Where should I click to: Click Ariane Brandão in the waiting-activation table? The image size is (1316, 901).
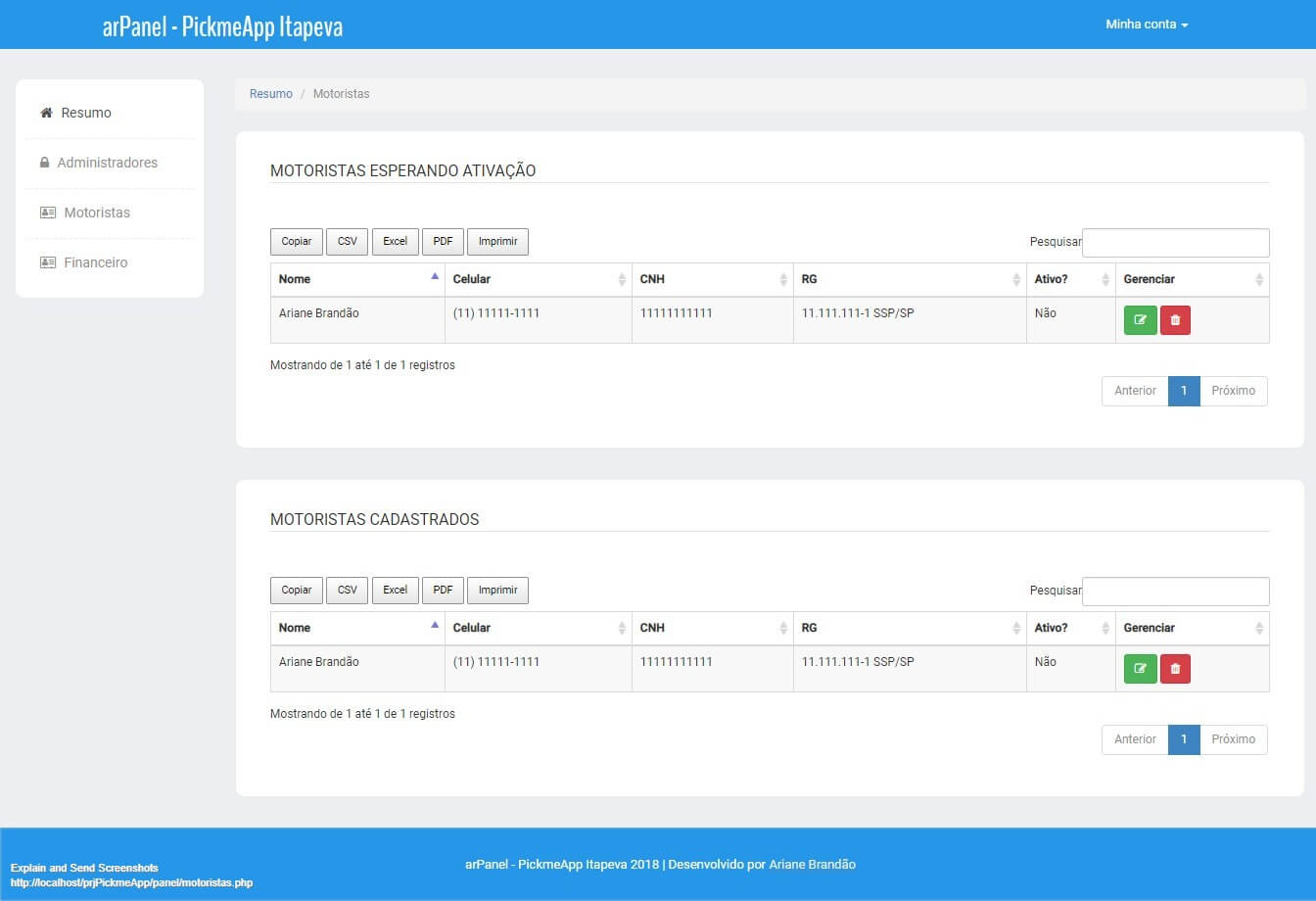click(x=319, y=313)
